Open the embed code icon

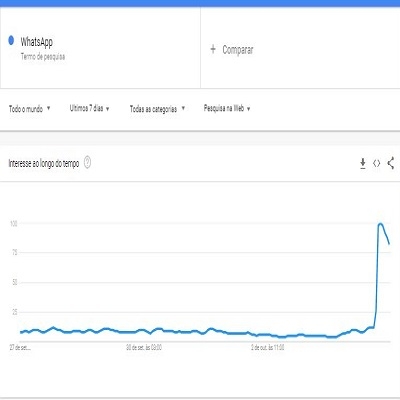(x=377, y=163)
